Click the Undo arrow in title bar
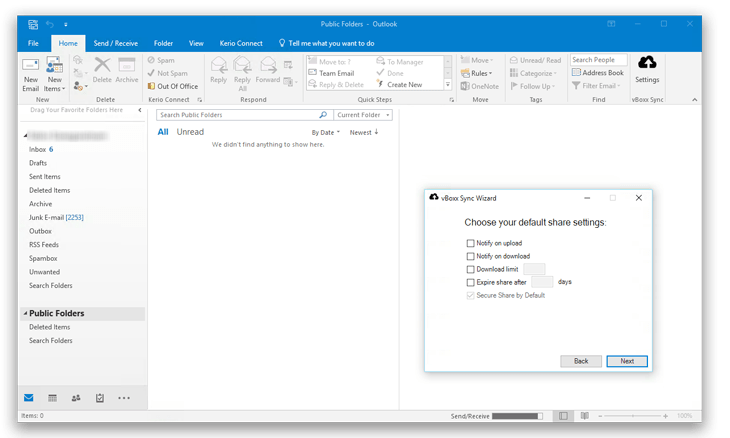The image size is (730, 438). (x=50, y=24)
